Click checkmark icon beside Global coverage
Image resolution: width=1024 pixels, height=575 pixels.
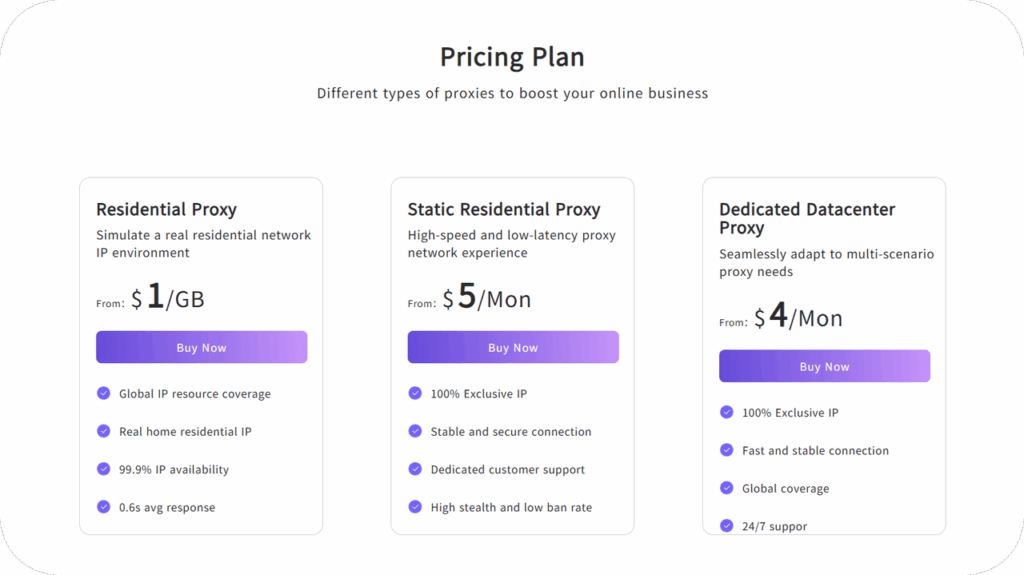[x=726, y=487]
